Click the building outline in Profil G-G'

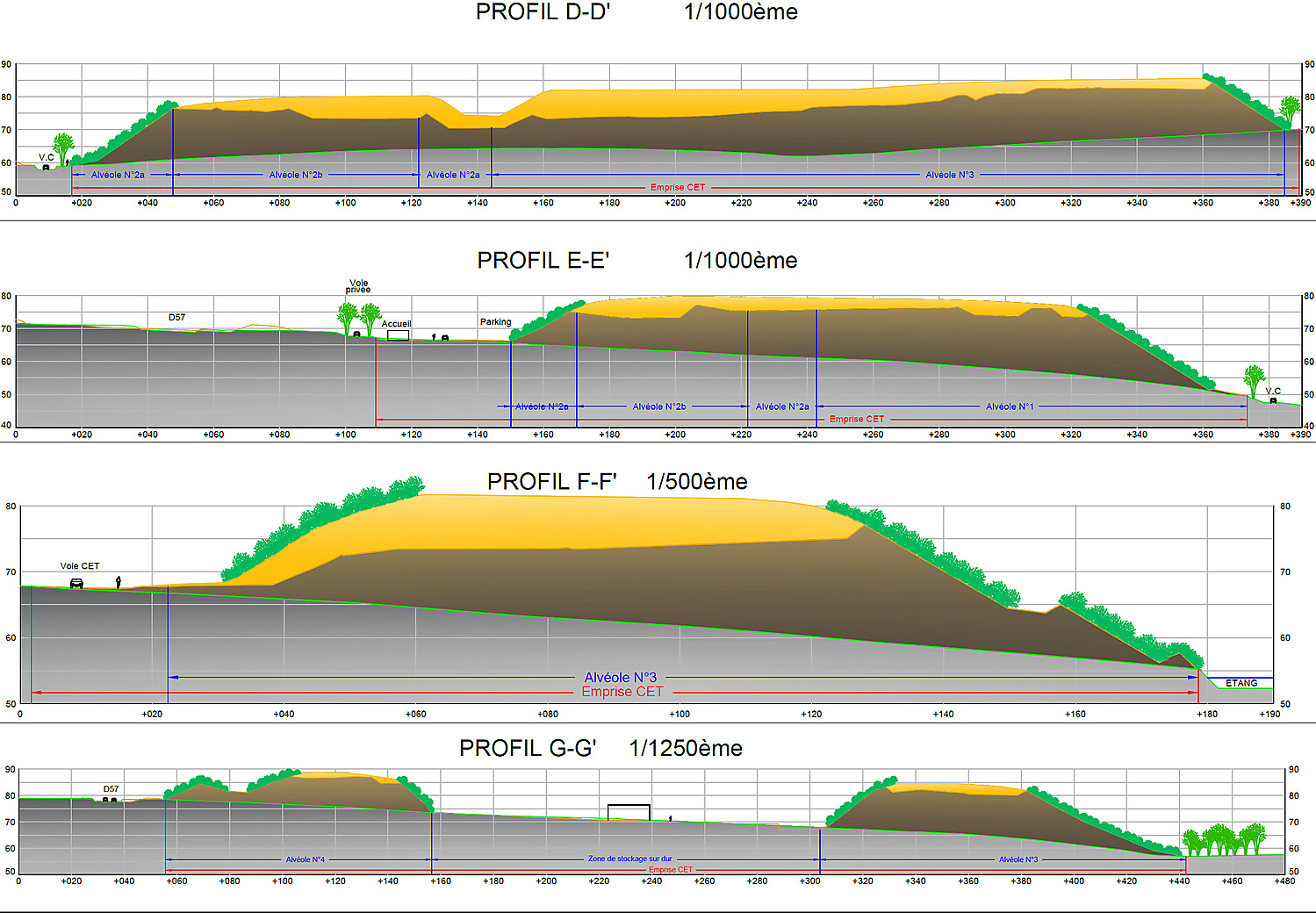pyautogui.click(x=629, y=812)
